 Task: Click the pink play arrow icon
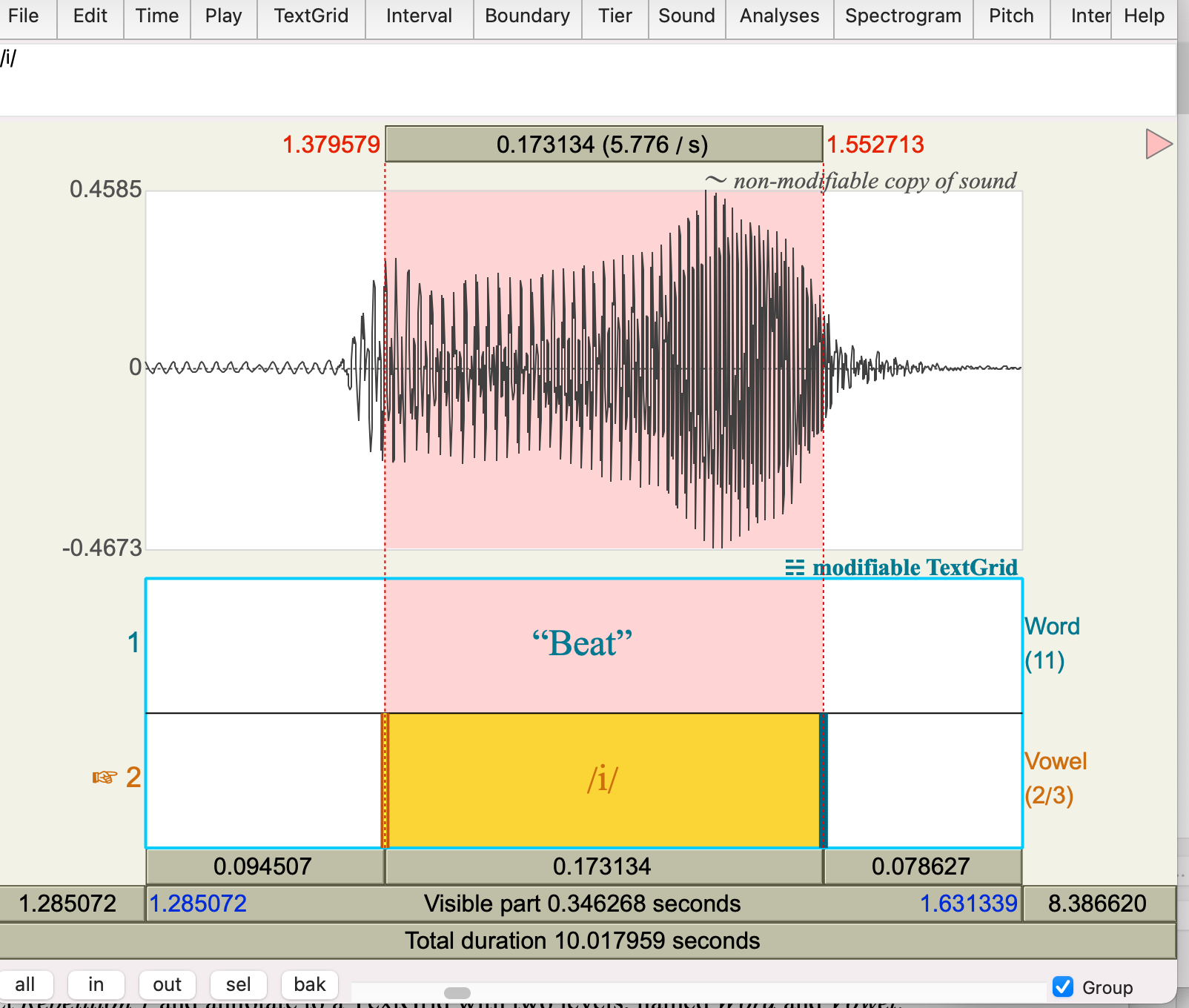click(1159, 144)
